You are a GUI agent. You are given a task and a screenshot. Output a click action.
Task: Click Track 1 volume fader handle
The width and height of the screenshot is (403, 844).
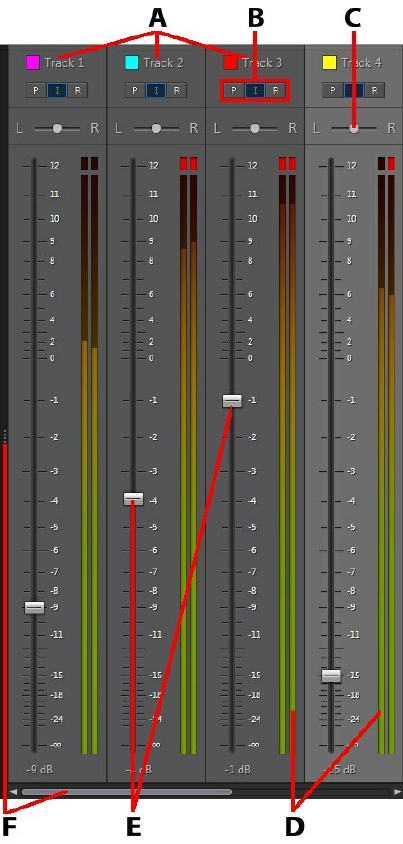tap(34, 607)
